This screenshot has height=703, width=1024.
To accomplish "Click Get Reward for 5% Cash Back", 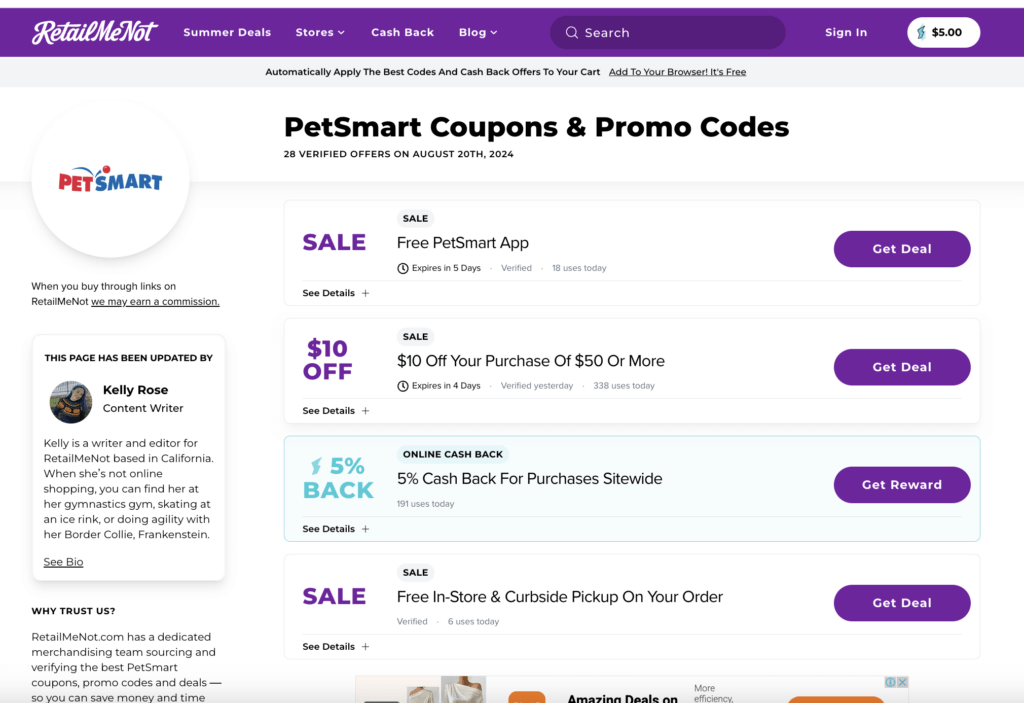I will coord(901,485).
